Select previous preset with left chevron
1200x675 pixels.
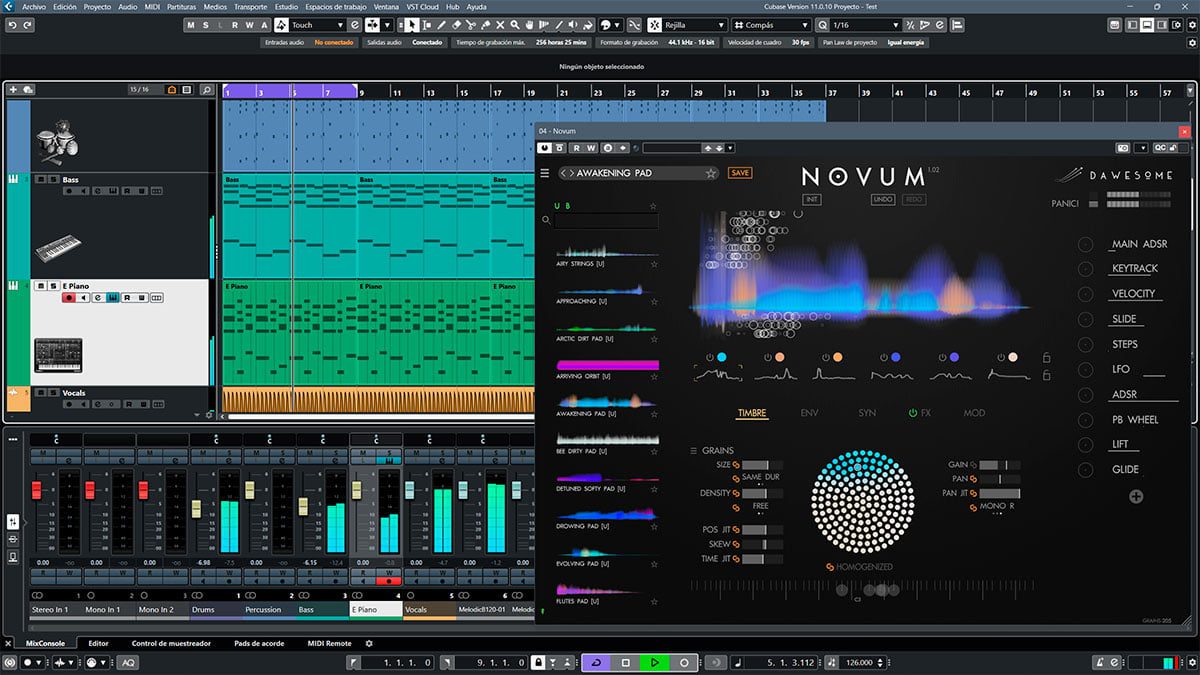click(564, 173)
